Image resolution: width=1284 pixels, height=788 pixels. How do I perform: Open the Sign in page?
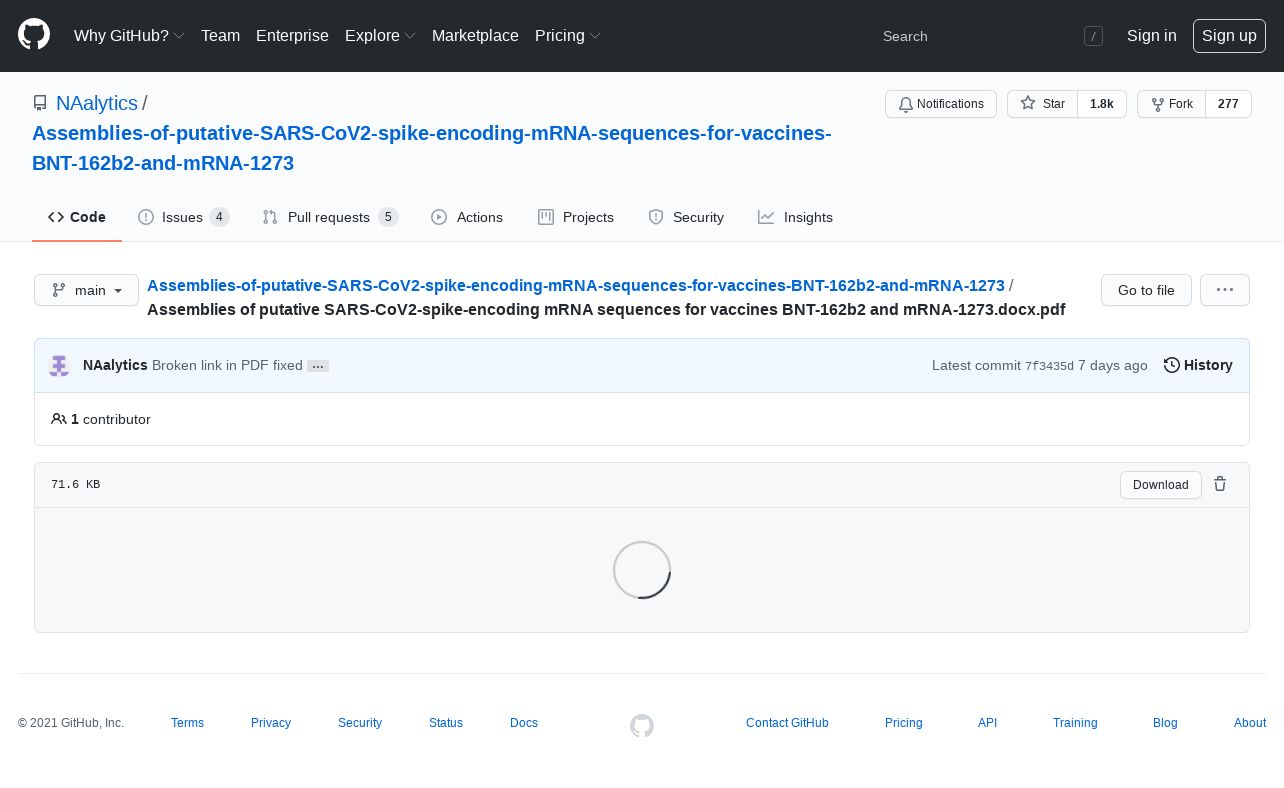point(1151,36)
